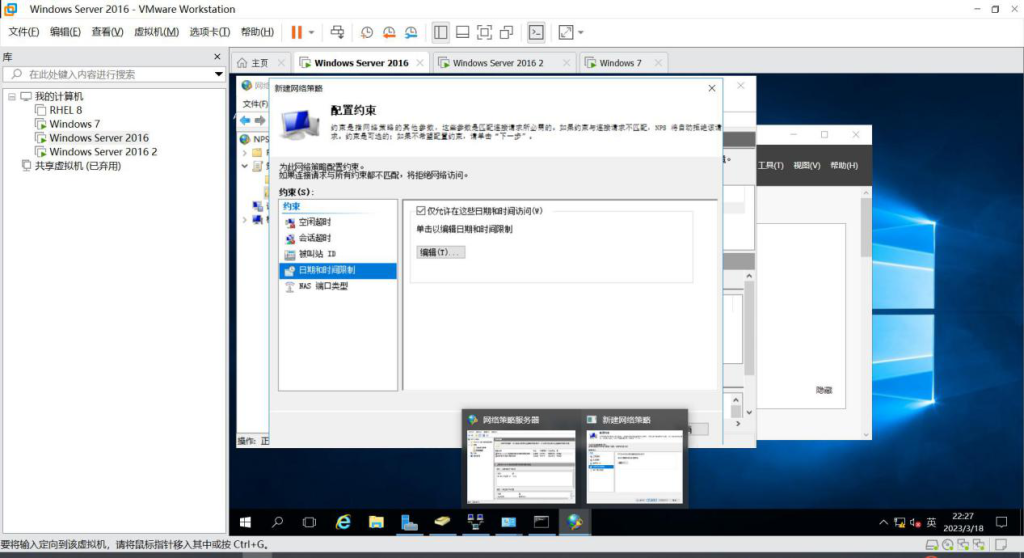Open 工具(T) menu in the background window

(x=771, y=165)
